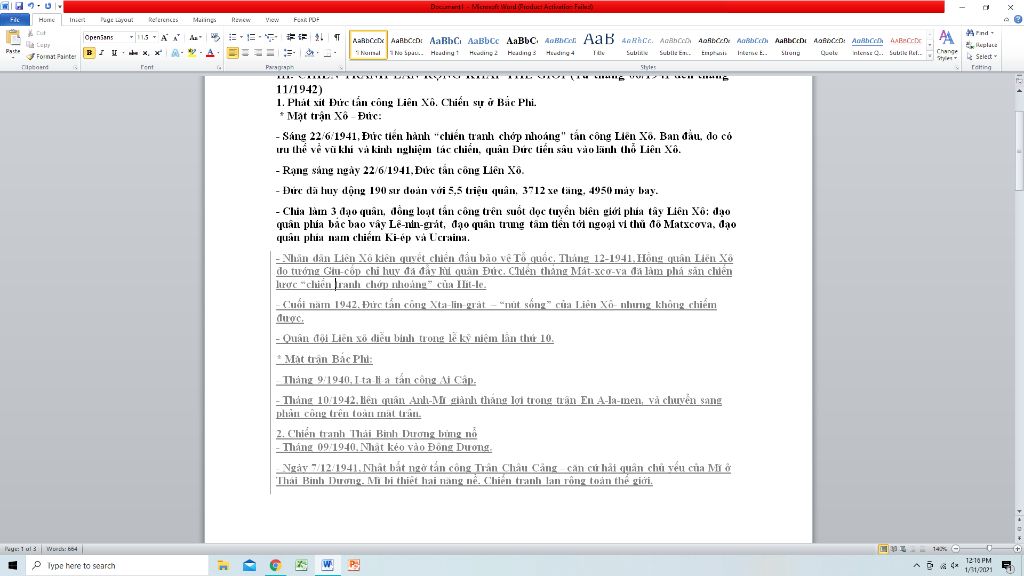Click the Format Painter tool
1024x576 pixels.
click(52, 56)
